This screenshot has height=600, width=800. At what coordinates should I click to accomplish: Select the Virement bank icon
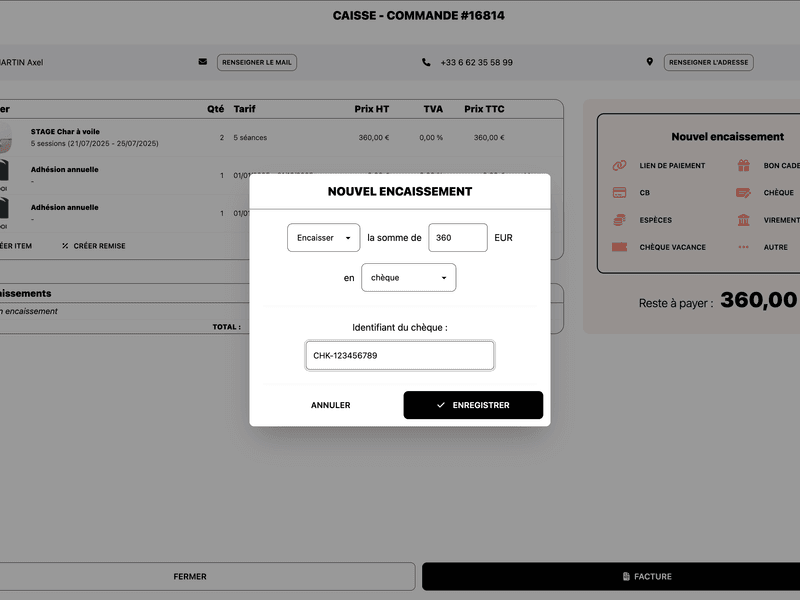click(743, 220)
